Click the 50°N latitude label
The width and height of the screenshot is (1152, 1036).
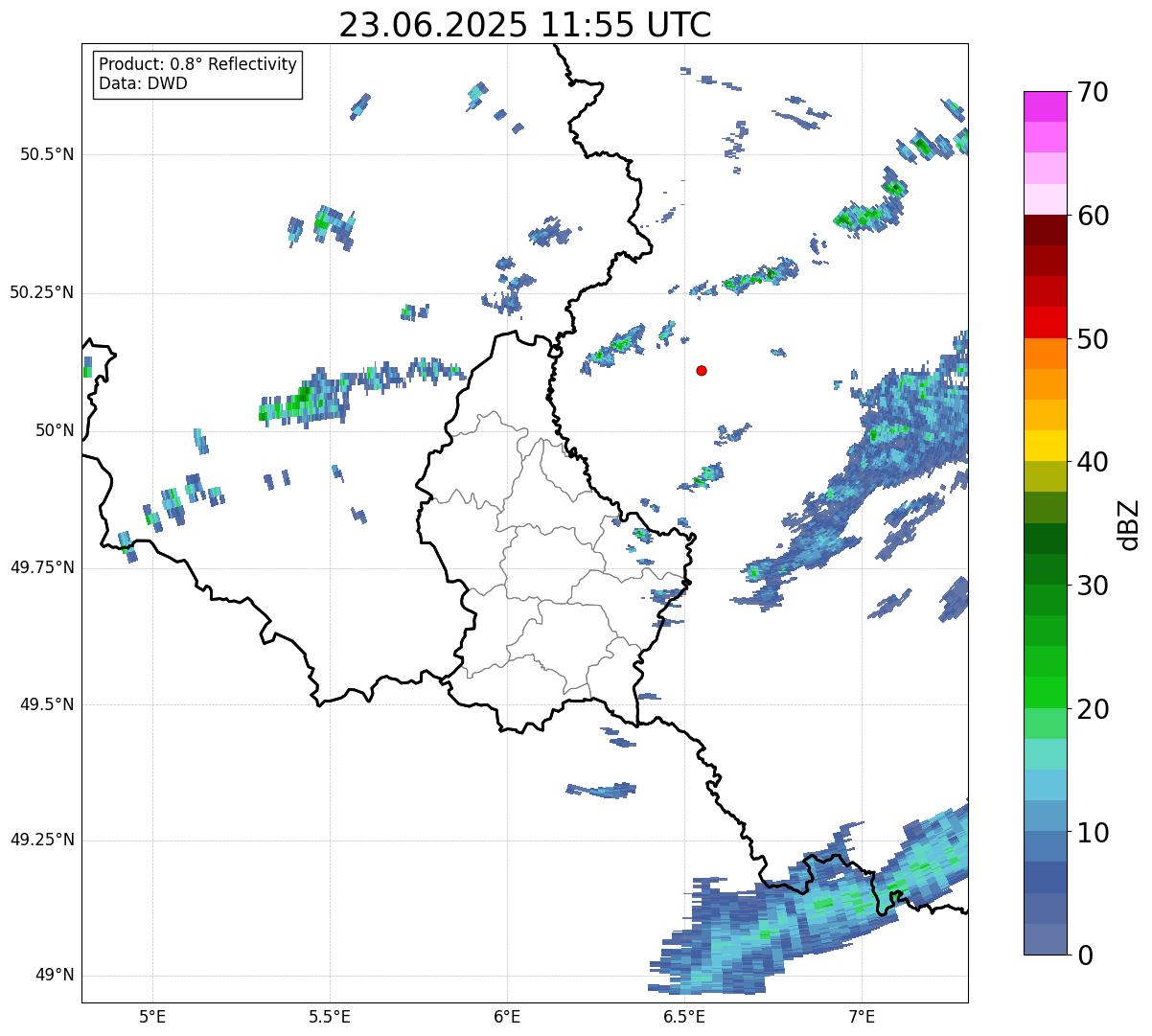coord(55,430)
